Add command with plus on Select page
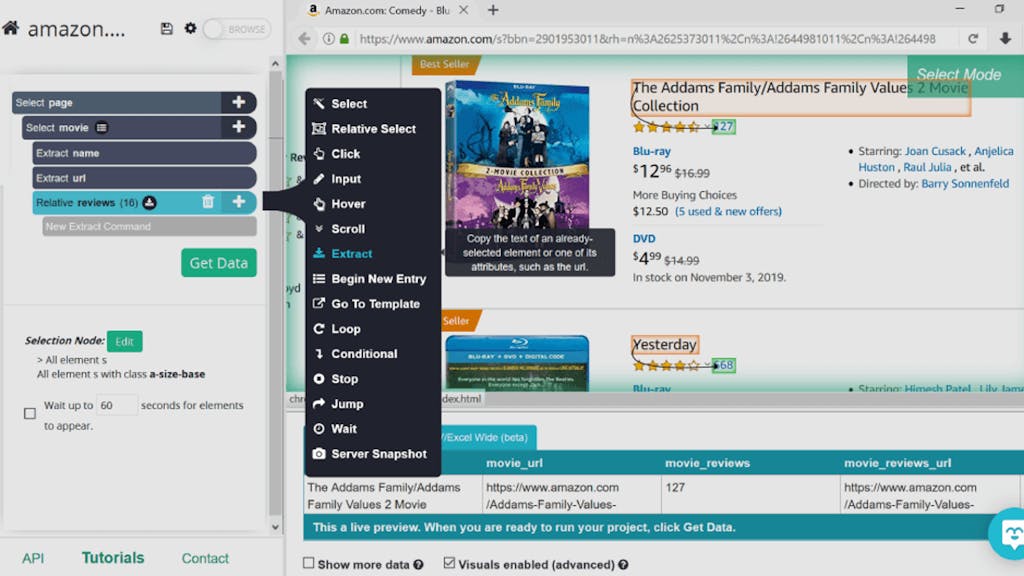This screenshot has height=576, width=1024. [238, 102]
